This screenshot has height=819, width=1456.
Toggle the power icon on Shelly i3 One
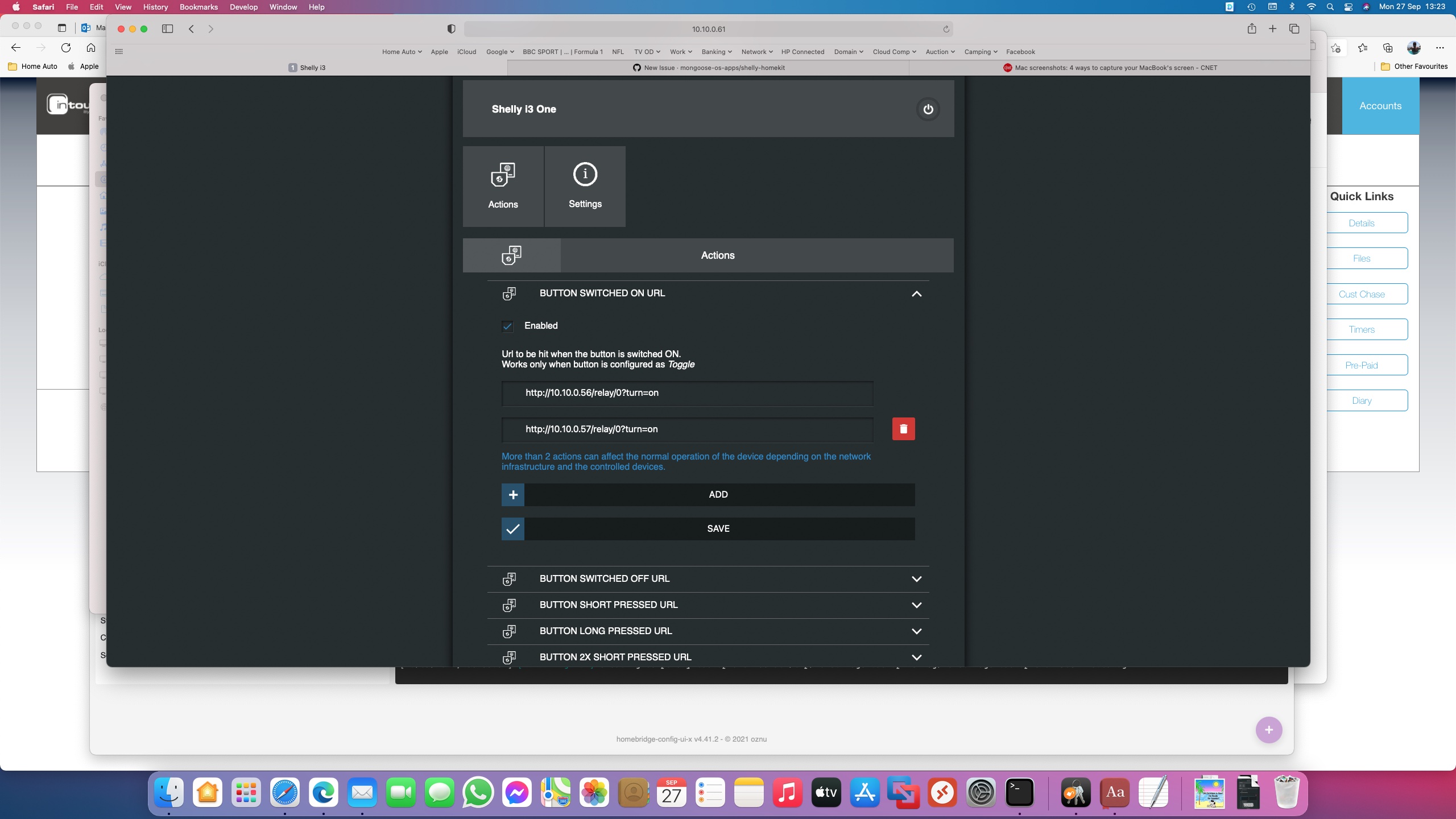(x=928, y=109)
